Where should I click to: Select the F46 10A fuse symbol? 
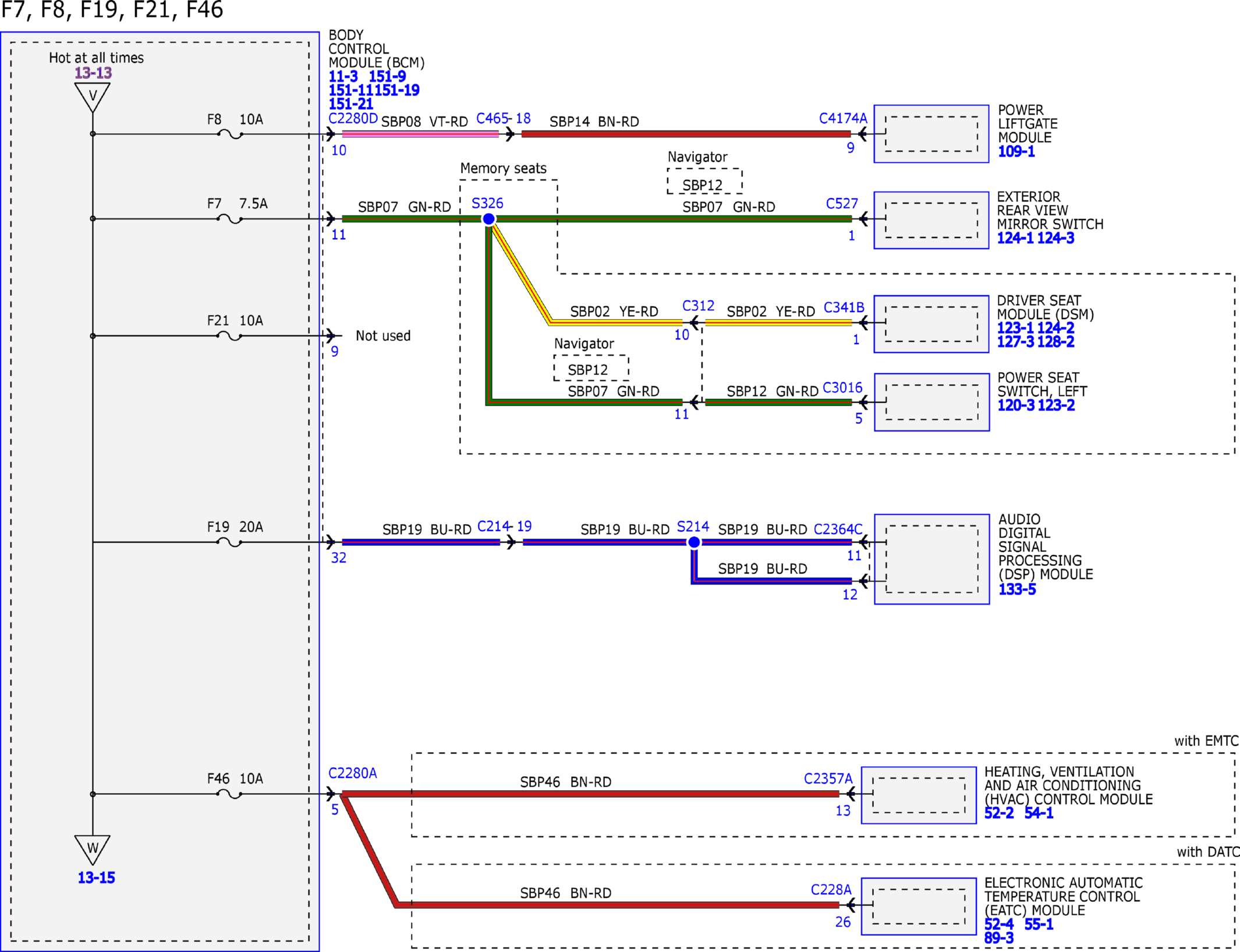click(x=230, y=794)
